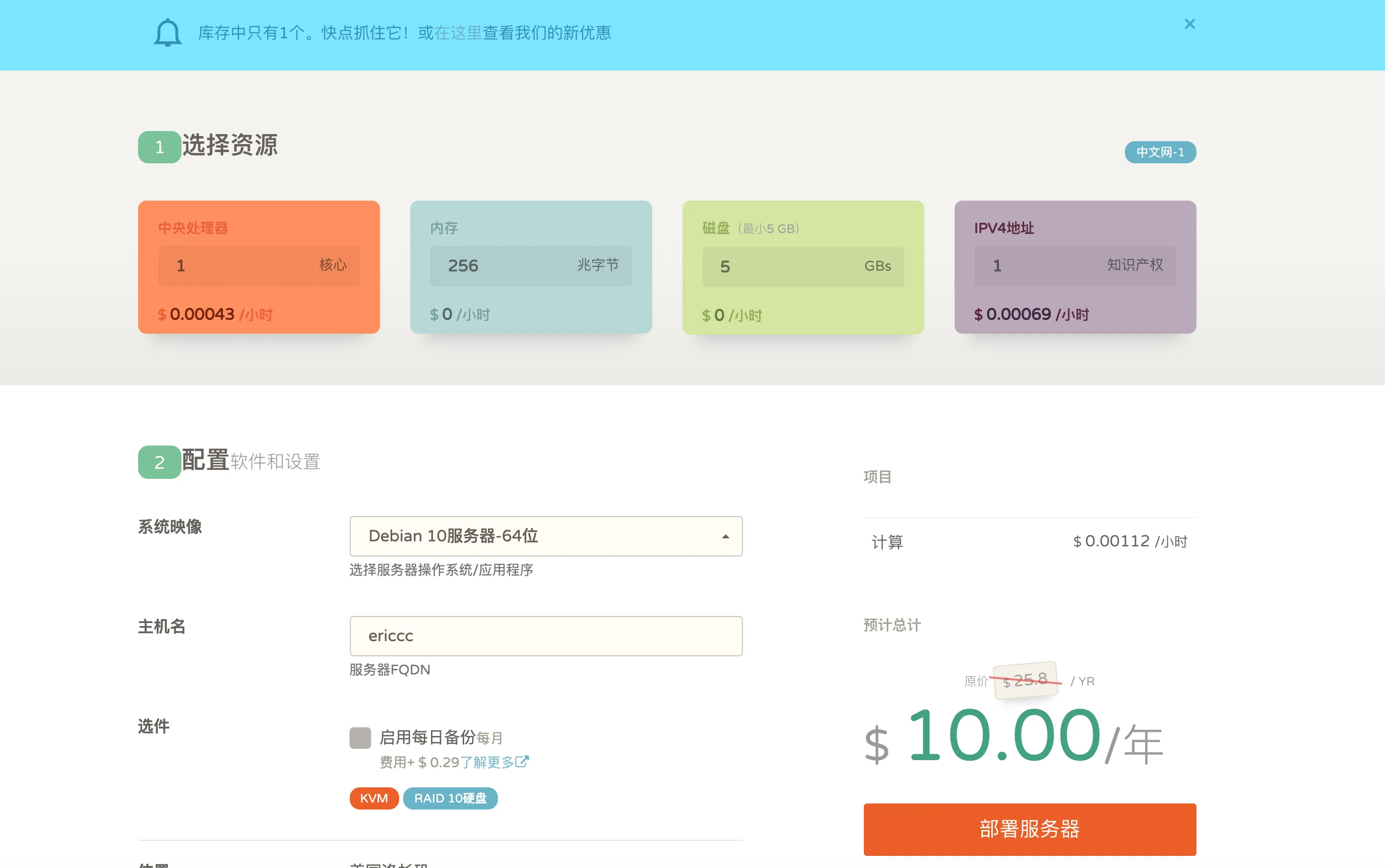
Task: Enable the daily backup checkbox
Action: (x=360, y=737)
